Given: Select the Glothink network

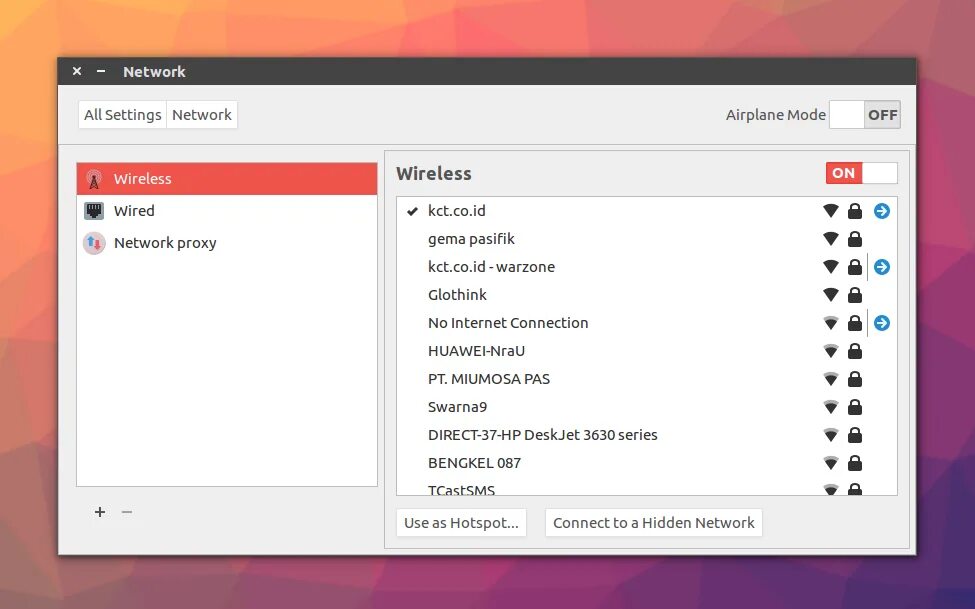Looking at the screenshot, I should (x=457, y=295).
